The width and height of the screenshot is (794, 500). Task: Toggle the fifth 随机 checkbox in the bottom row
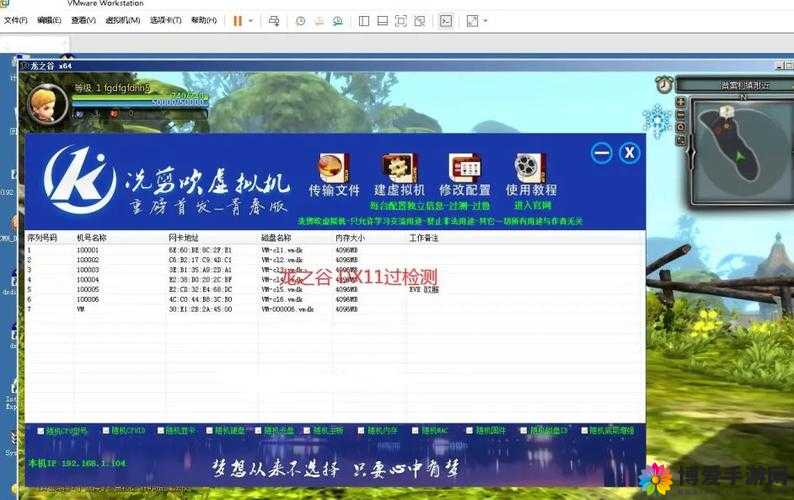pos(258,431)
